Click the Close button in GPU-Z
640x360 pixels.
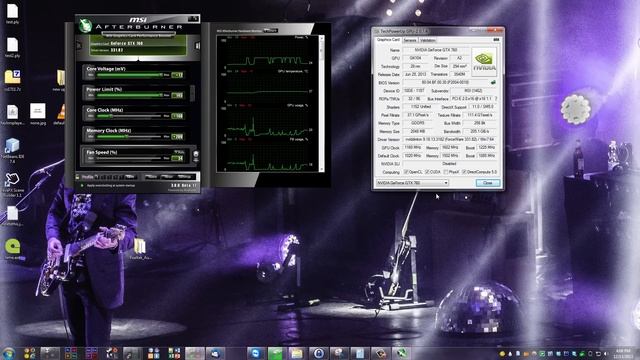(x=488, y=183)
